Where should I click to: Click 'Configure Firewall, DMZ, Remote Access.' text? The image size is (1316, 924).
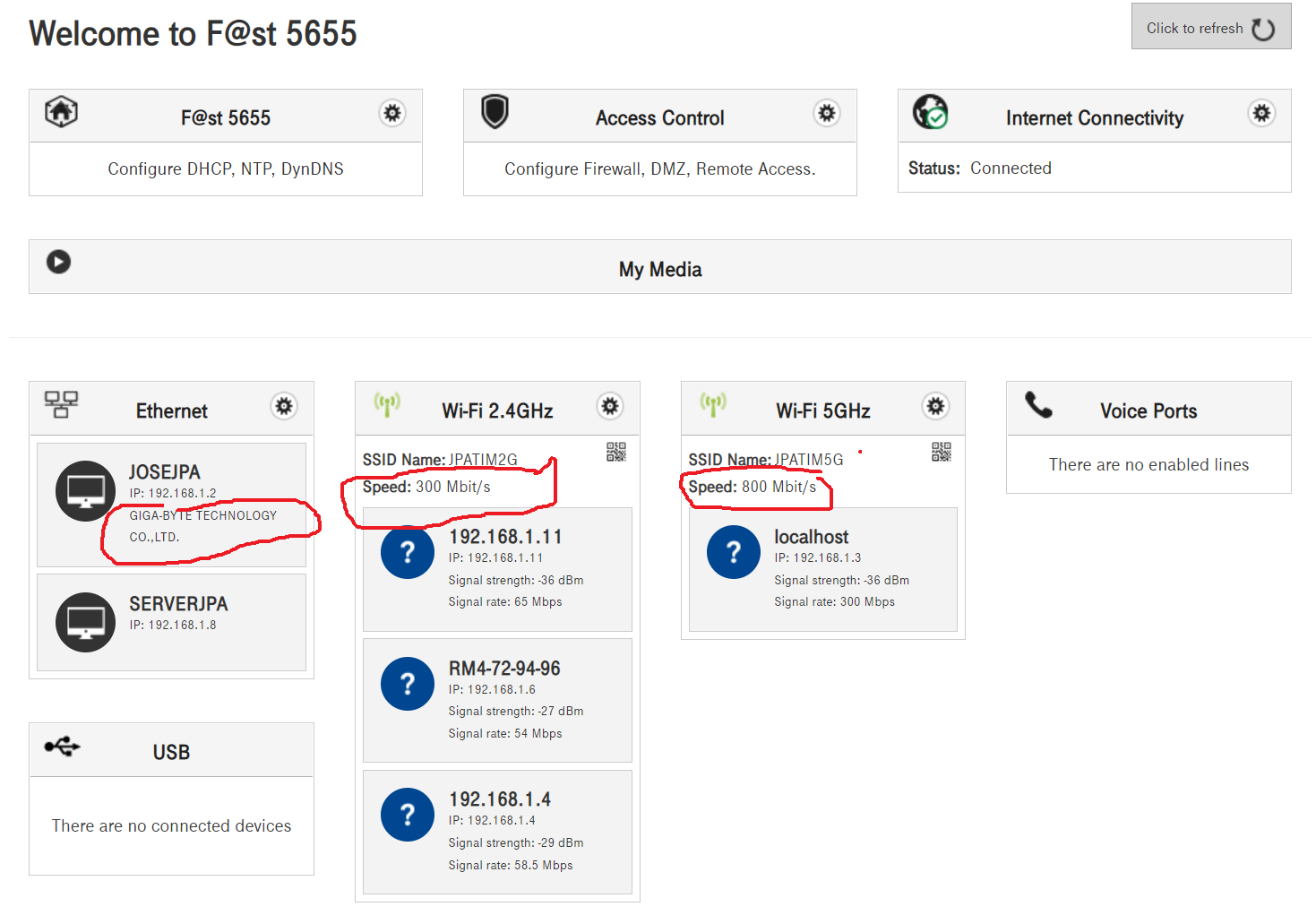(x=660, y=169)
